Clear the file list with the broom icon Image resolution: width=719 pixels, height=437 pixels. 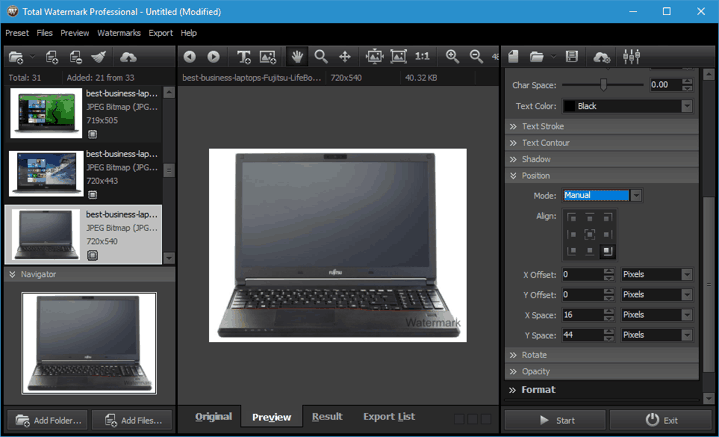99,57
